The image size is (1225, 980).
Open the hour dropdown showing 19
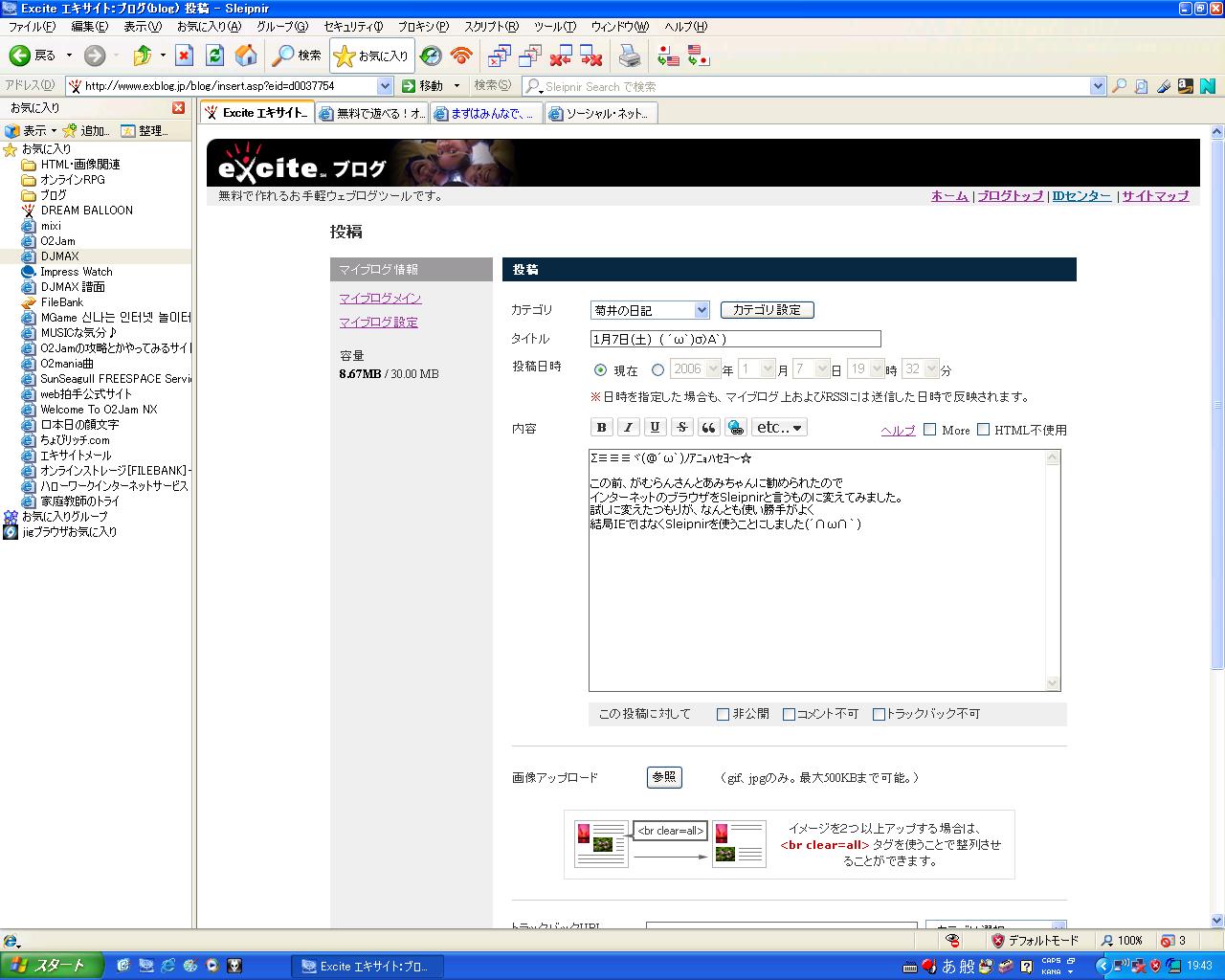865,368
